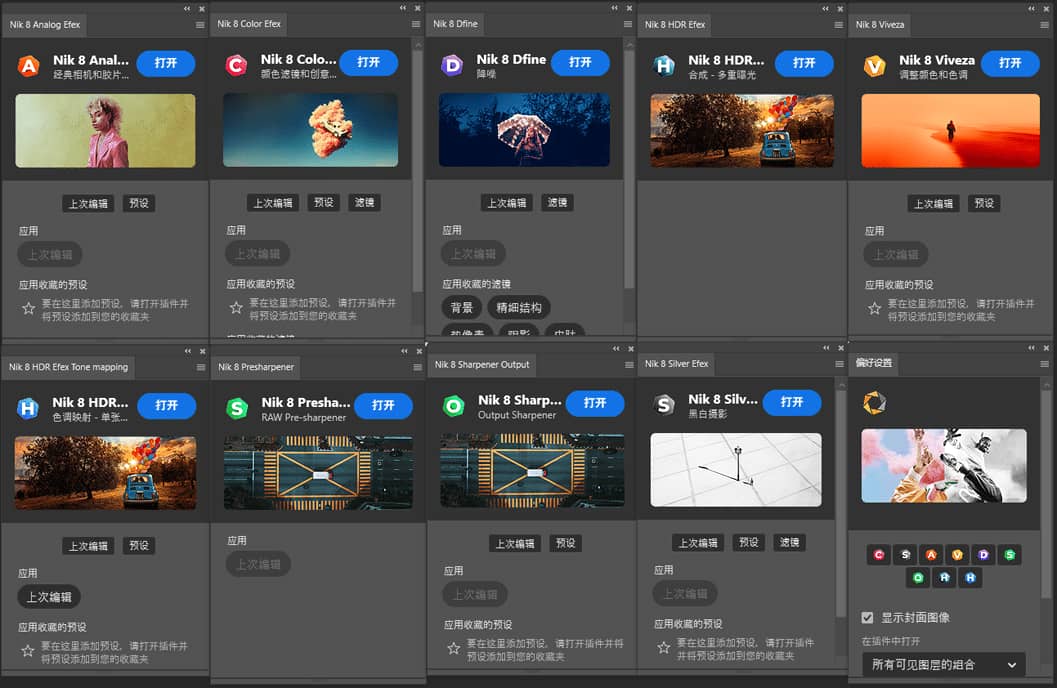Apply the 背景 filter in Dfine panel

point(461,308)
